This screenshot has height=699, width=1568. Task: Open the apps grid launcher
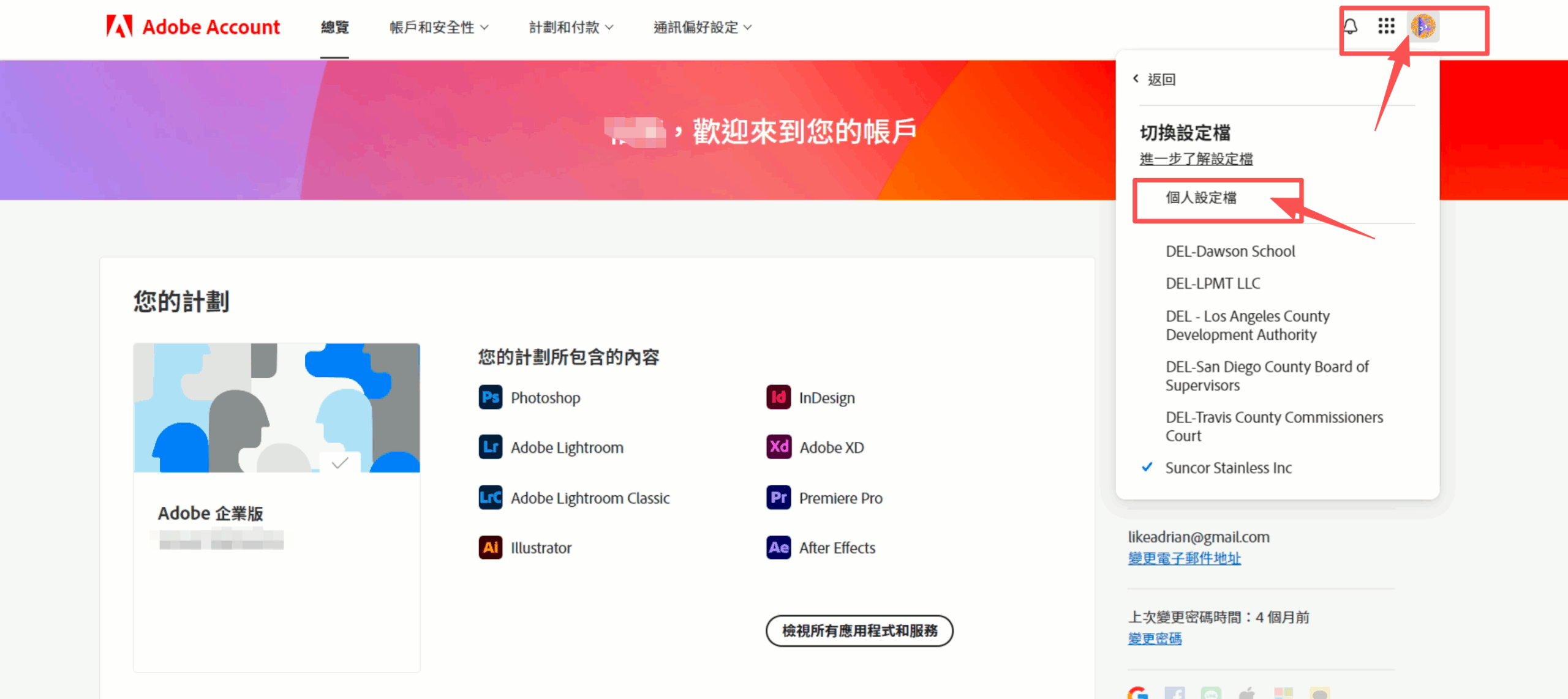1386,26
